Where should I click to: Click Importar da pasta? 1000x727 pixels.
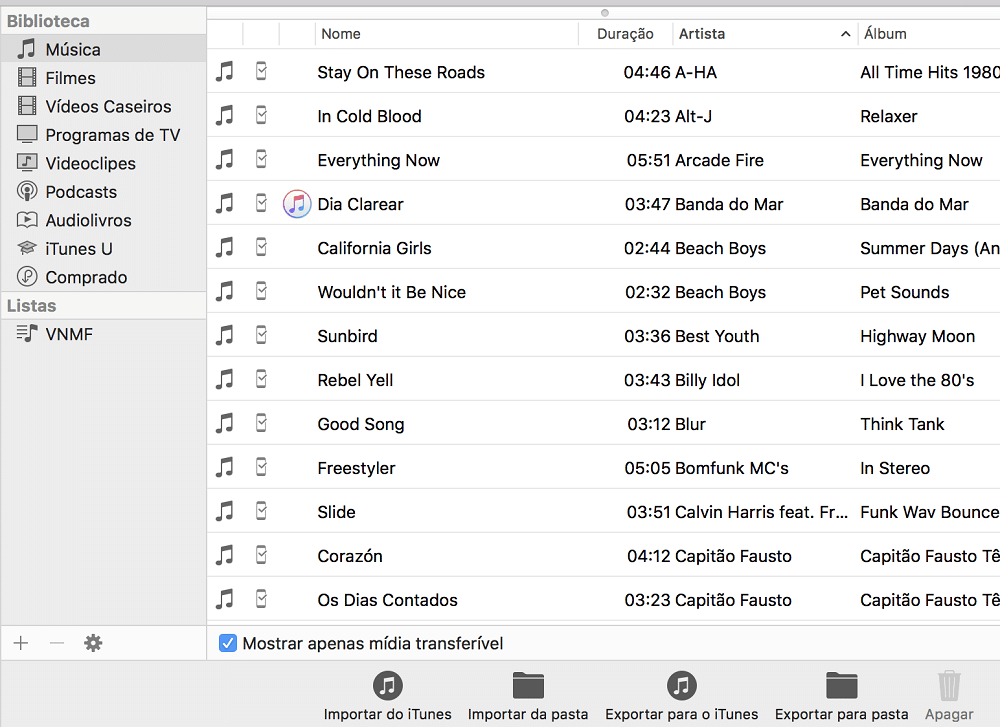click(528, 696)
